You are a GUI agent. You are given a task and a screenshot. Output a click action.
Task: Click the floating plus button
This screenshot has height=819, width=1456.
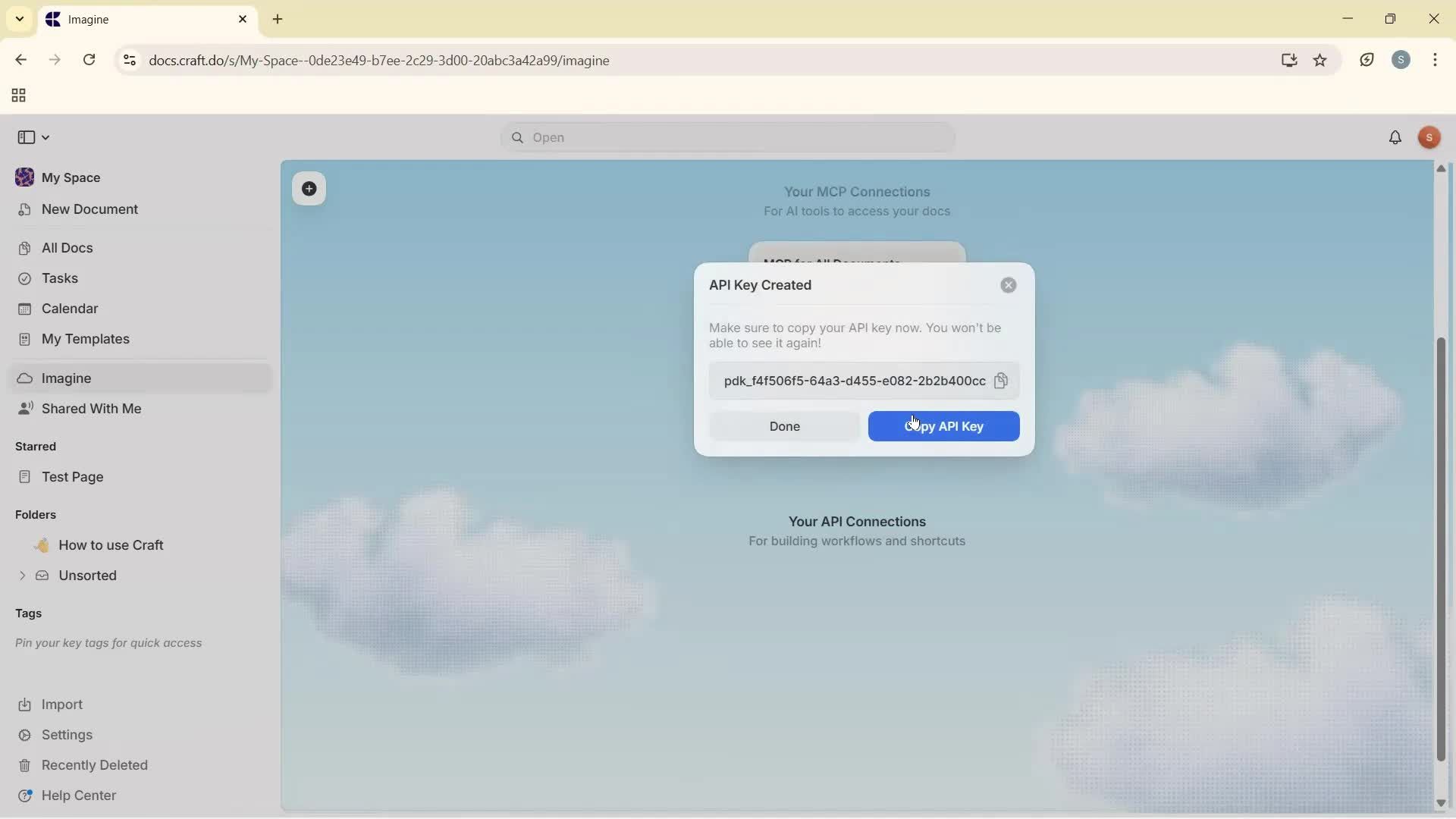click(309, 189)
